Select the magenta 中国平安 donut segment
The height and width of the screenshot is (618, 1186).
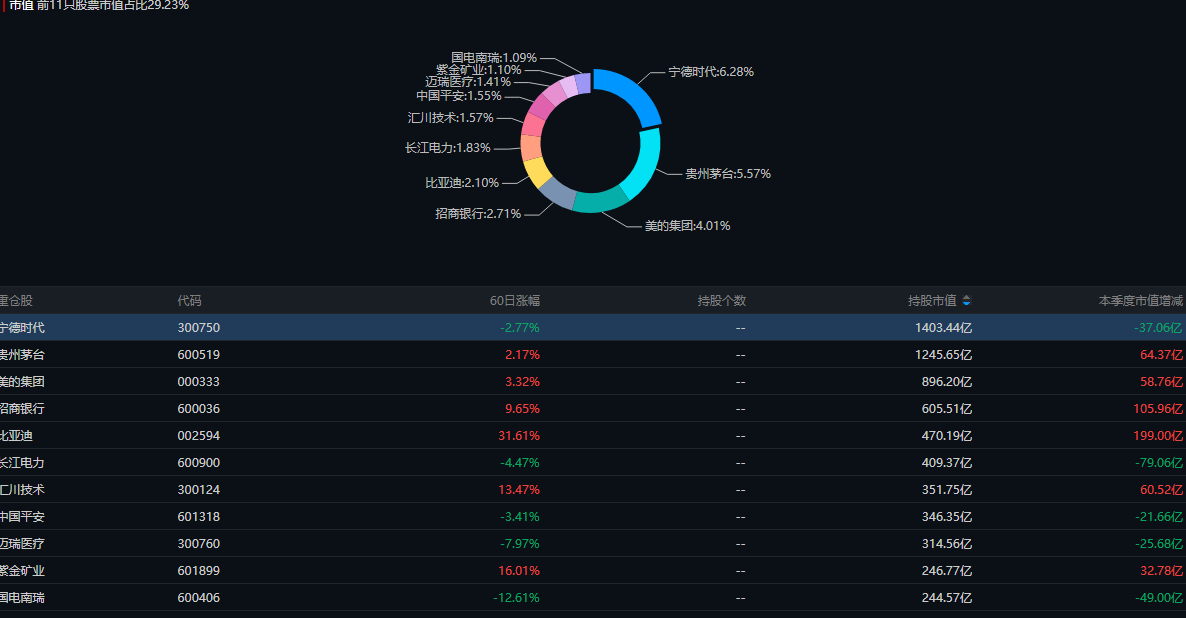pos(542,107)
